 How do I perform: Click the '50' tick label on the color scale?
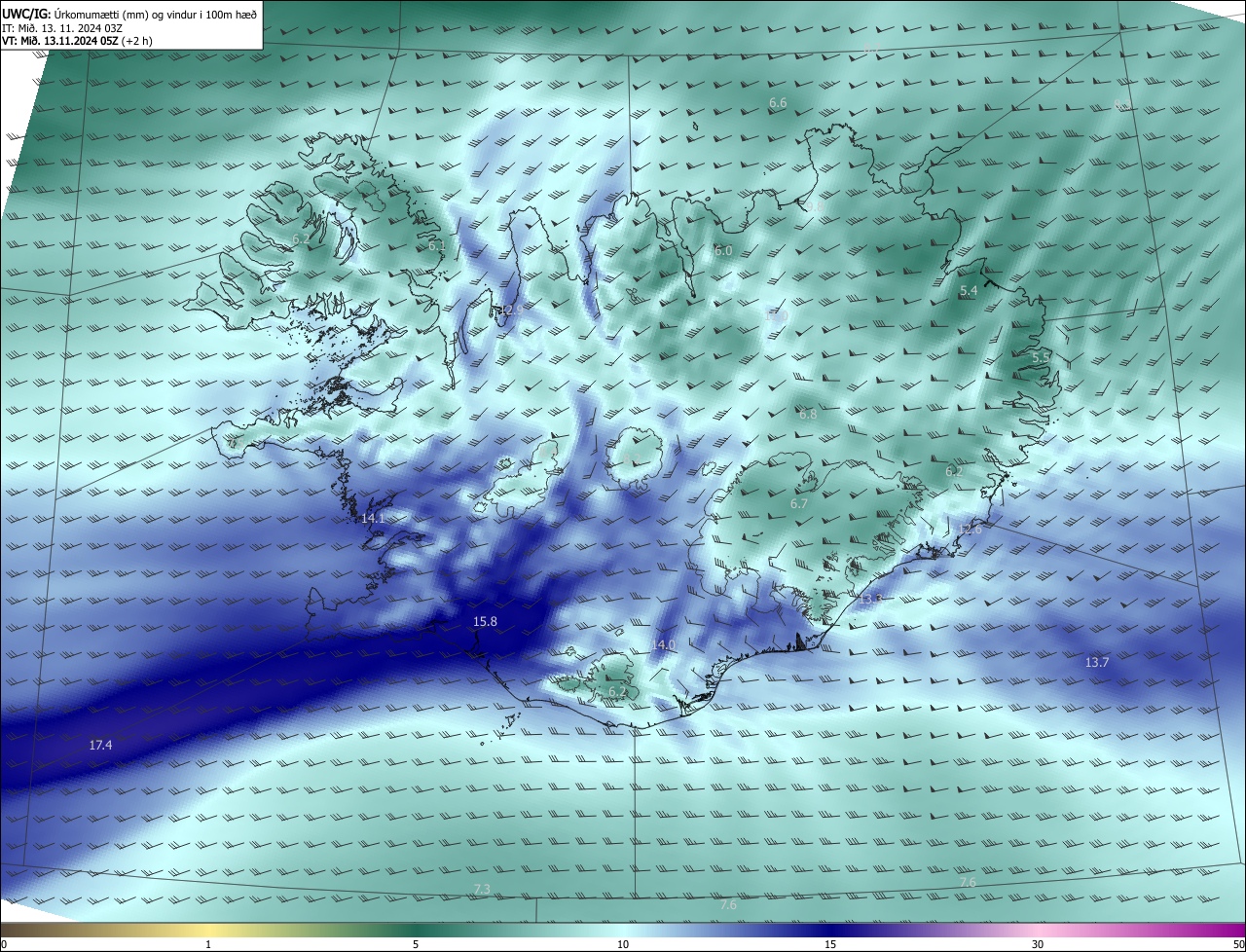tap(1238, 945)
